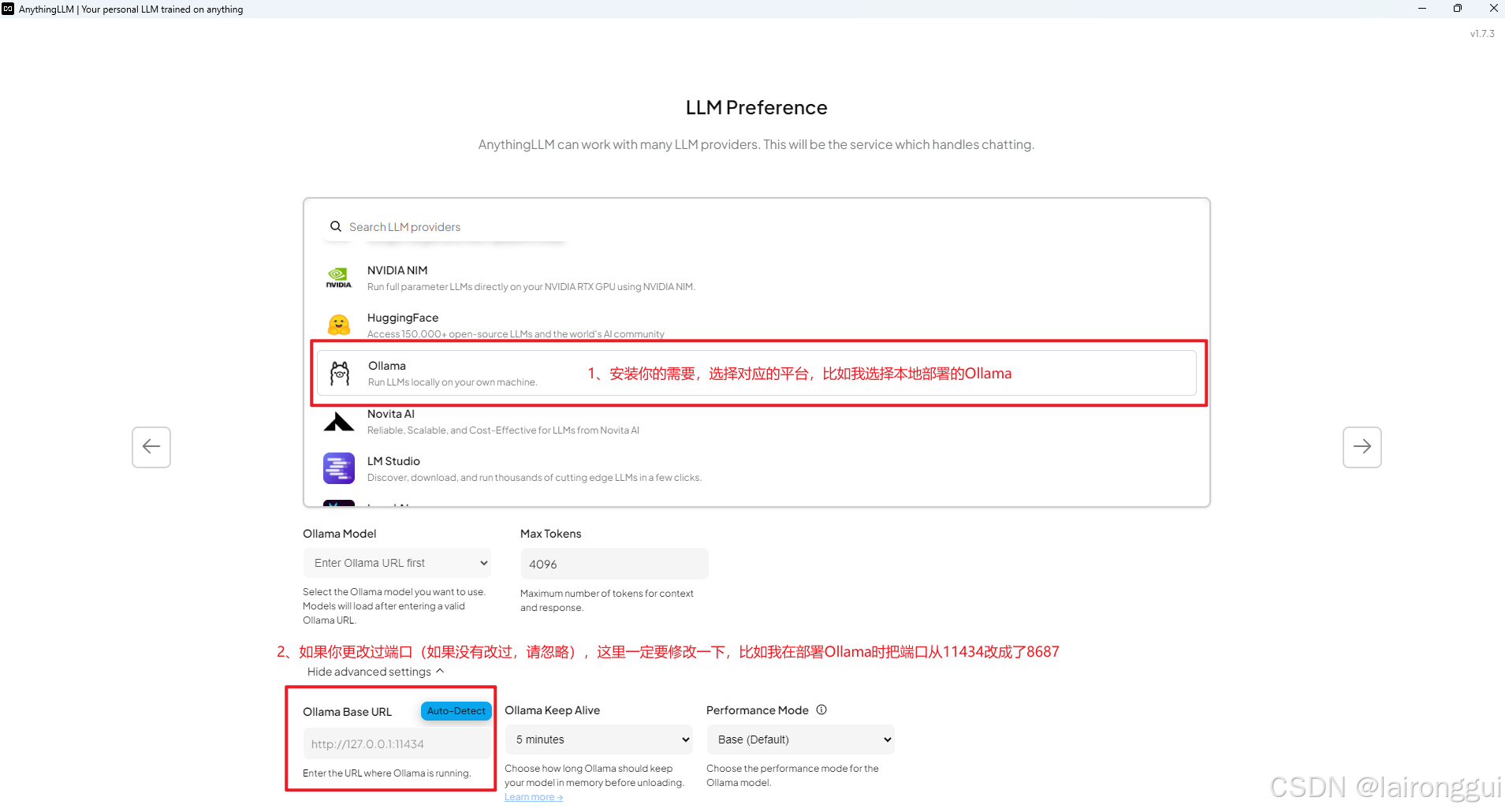Viewport: 1505px width, 812px height.
Task: Click the search magnifier icon
Action: coord(336,226)
